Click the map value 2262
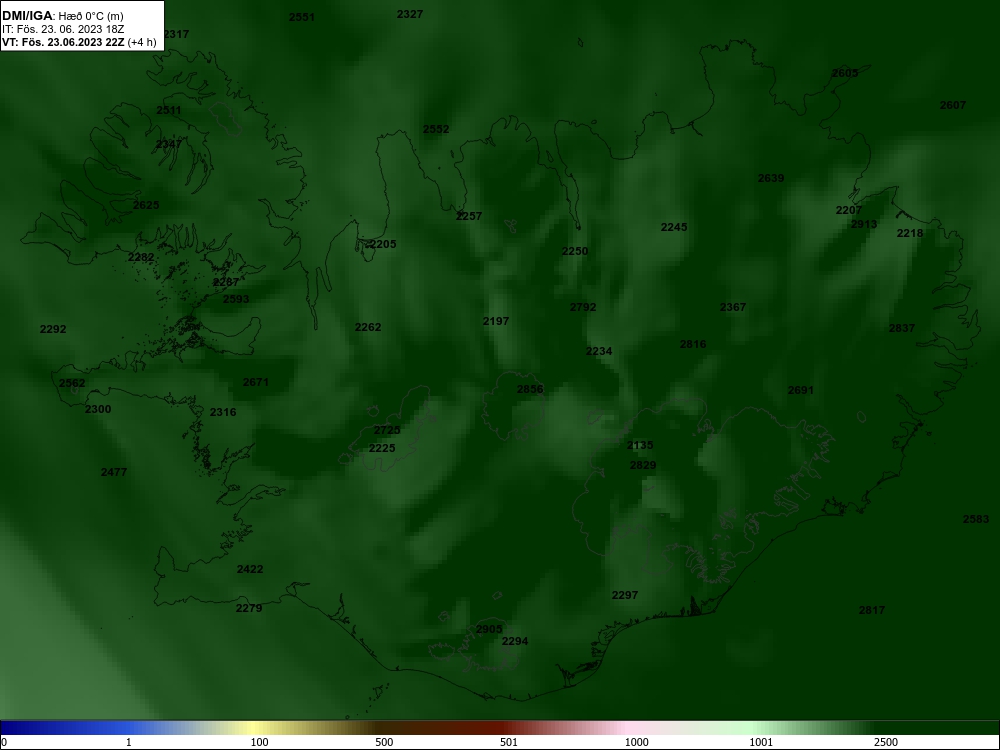The width and height of the screenshot is (1000, 750). [368, 327]
